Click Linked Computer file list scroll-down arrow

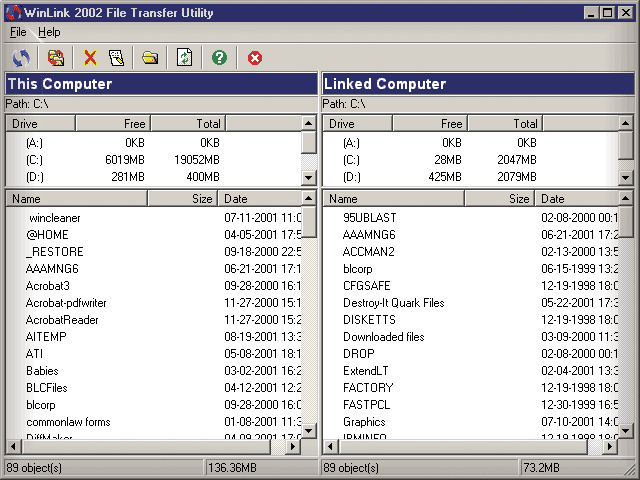626,431
